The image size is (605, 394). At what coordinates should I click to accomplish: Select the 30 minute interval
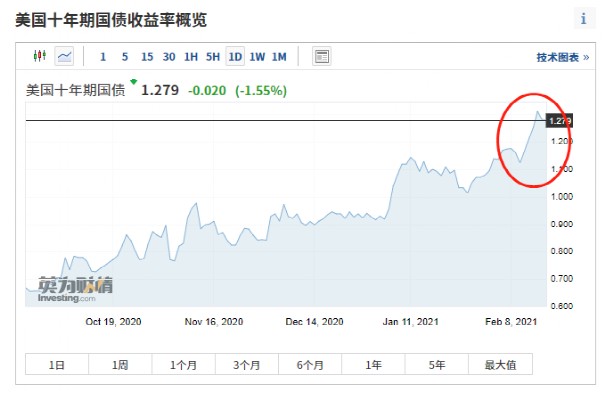pyautogui.click(x=169, y=57)
